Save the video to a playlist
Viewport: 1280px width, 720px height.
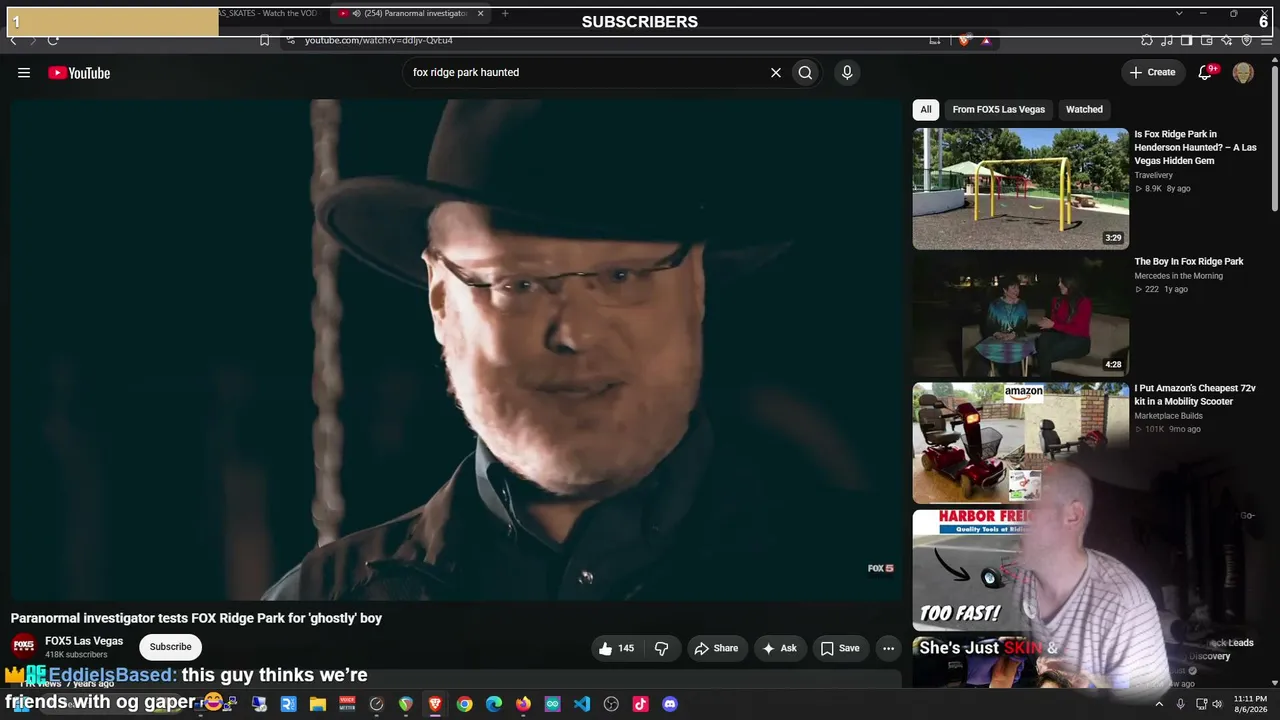click(840, 649)
